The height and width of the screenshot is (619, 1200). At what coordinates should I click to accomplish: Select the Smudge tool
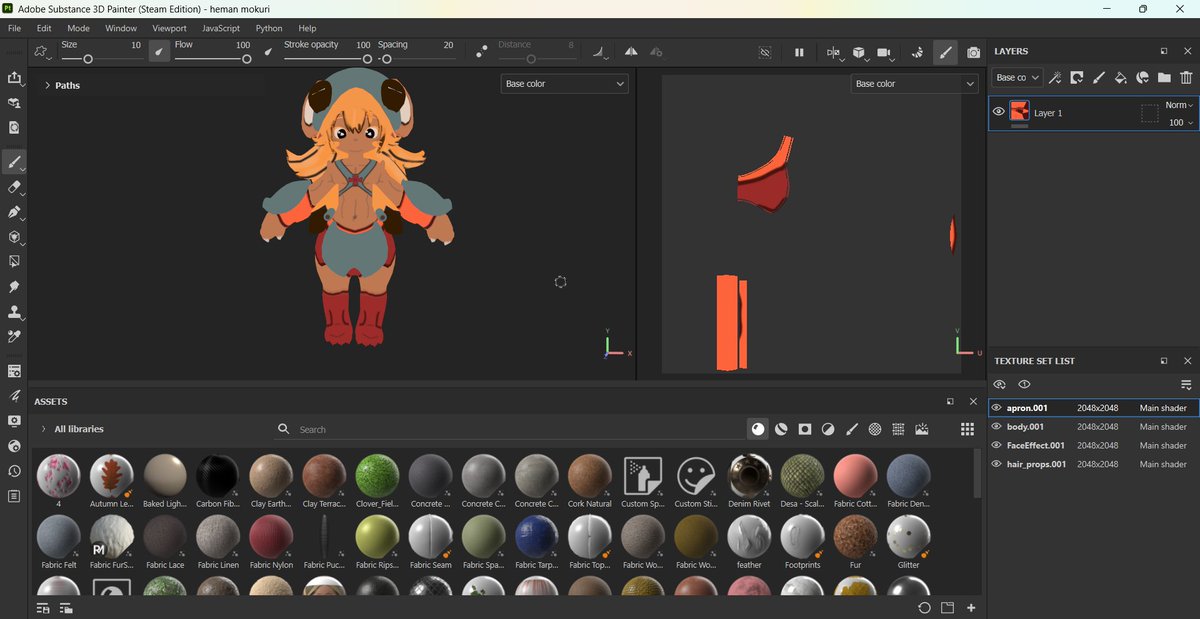(x=14, y=287)
